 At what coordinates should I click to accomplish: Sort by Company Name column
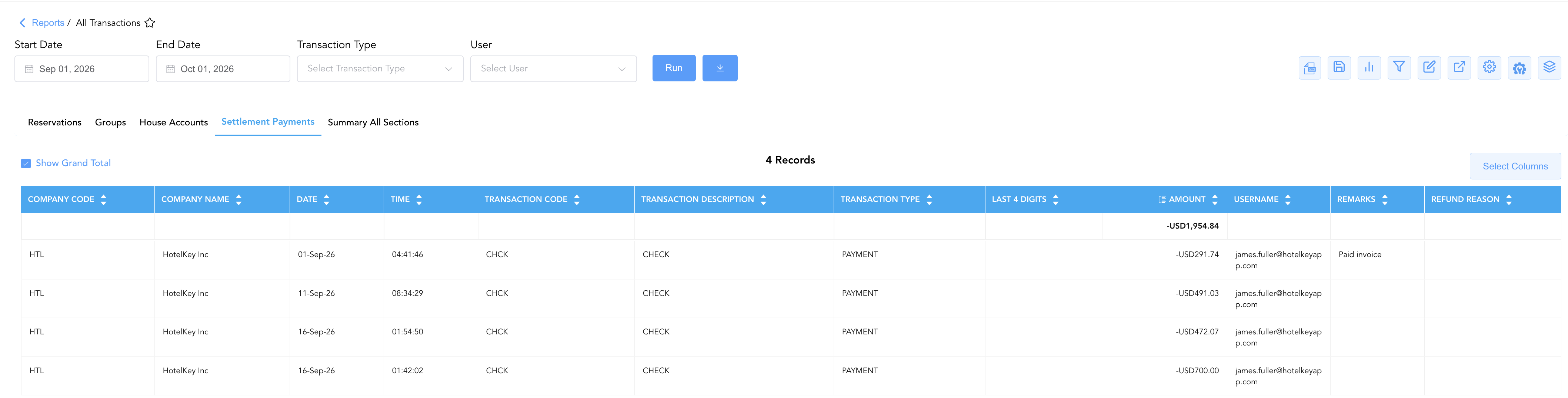(238, 199)
